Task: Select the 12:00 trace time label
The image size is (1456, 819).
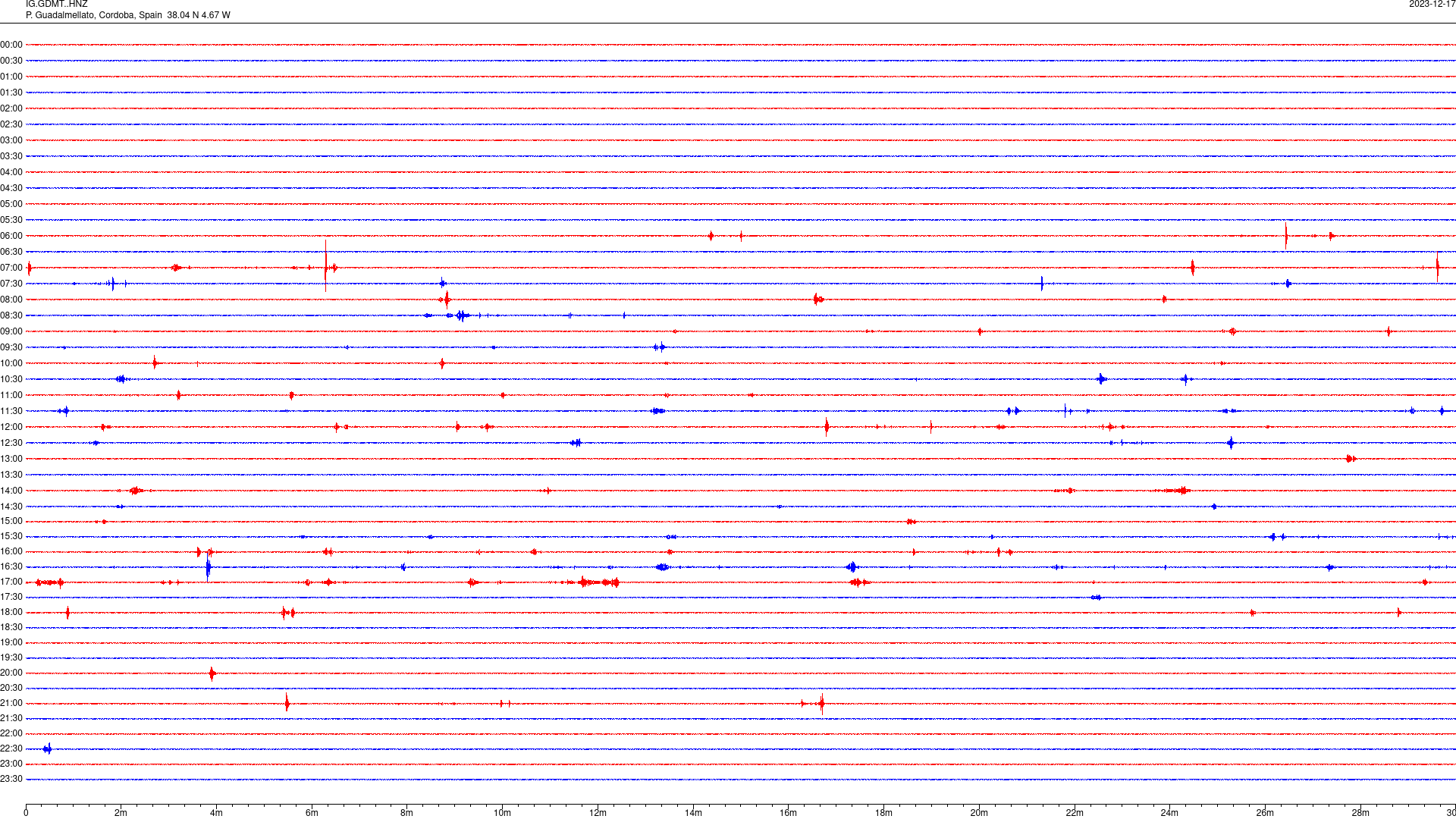Action: [x=11, y=427]
